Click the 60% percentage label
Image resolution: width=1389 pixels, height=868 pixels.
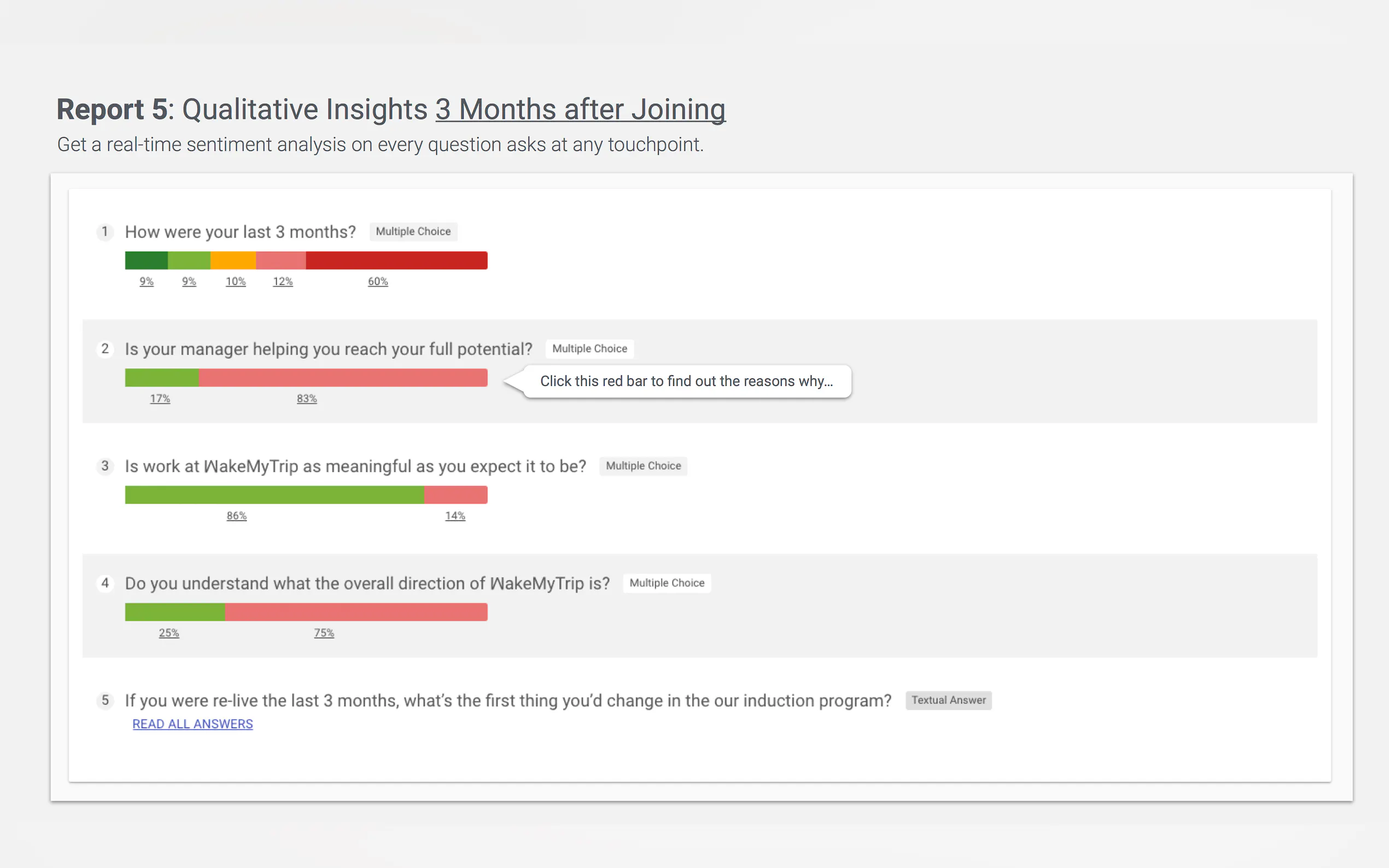[378, 281]
